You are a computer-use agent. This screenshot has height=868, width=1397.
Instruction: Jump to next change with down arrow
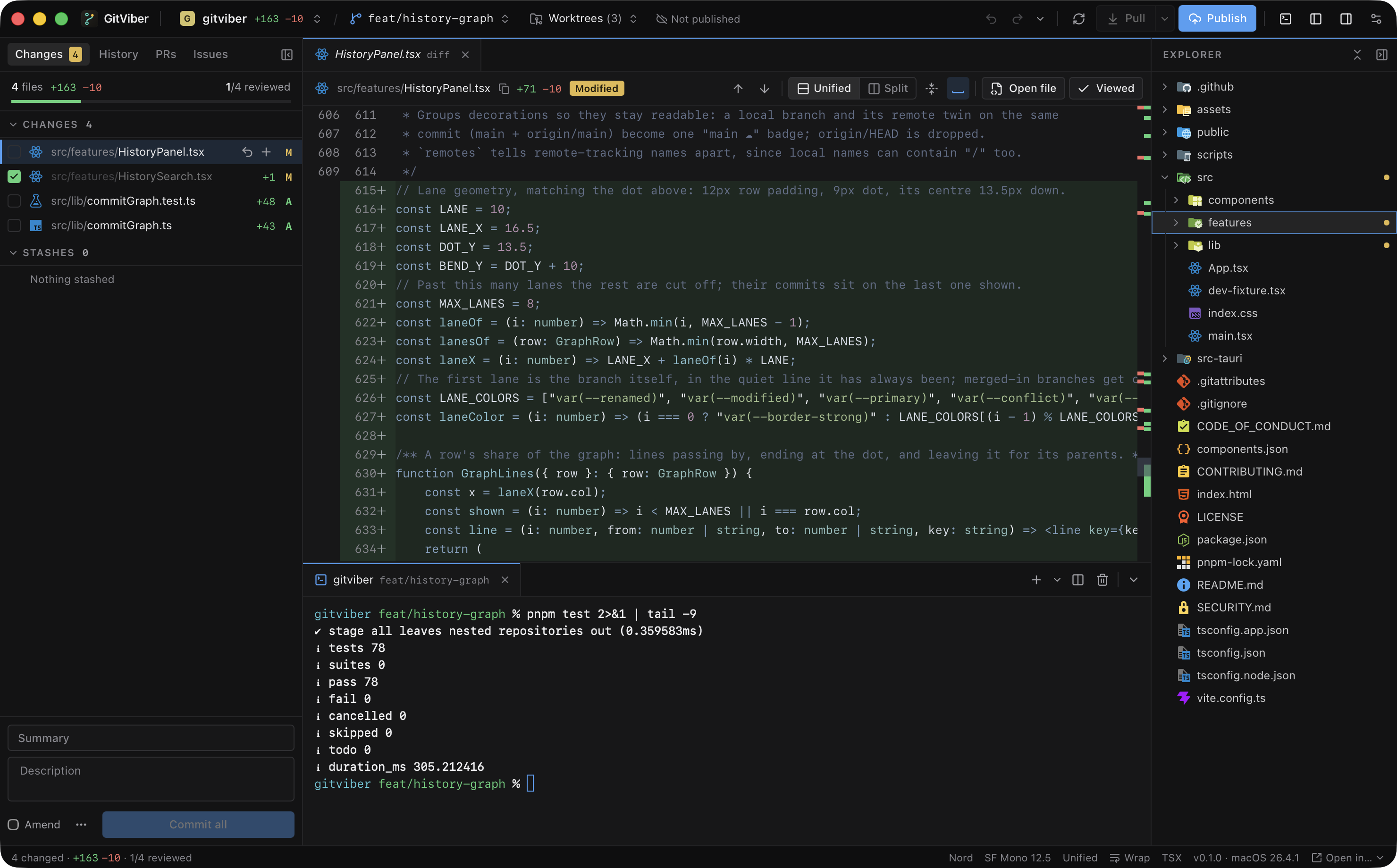pos(764,88)
